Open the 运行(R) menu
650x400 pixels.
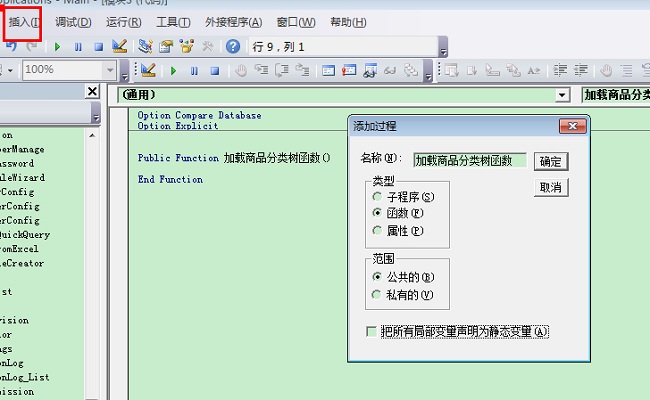(x=124, y=22)
